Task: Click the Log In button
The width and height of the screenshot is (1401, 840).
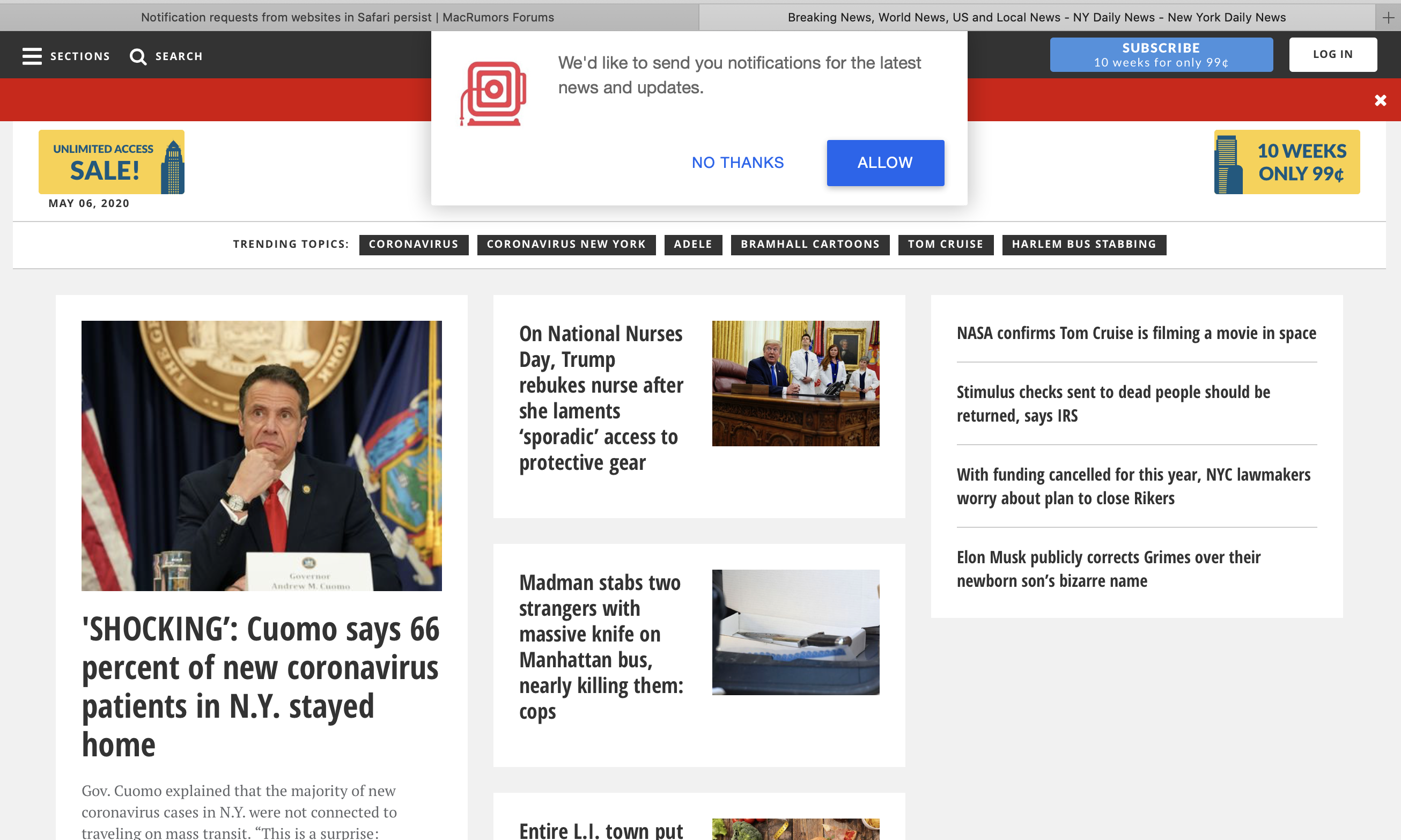Action: [x=1332, y=54]
